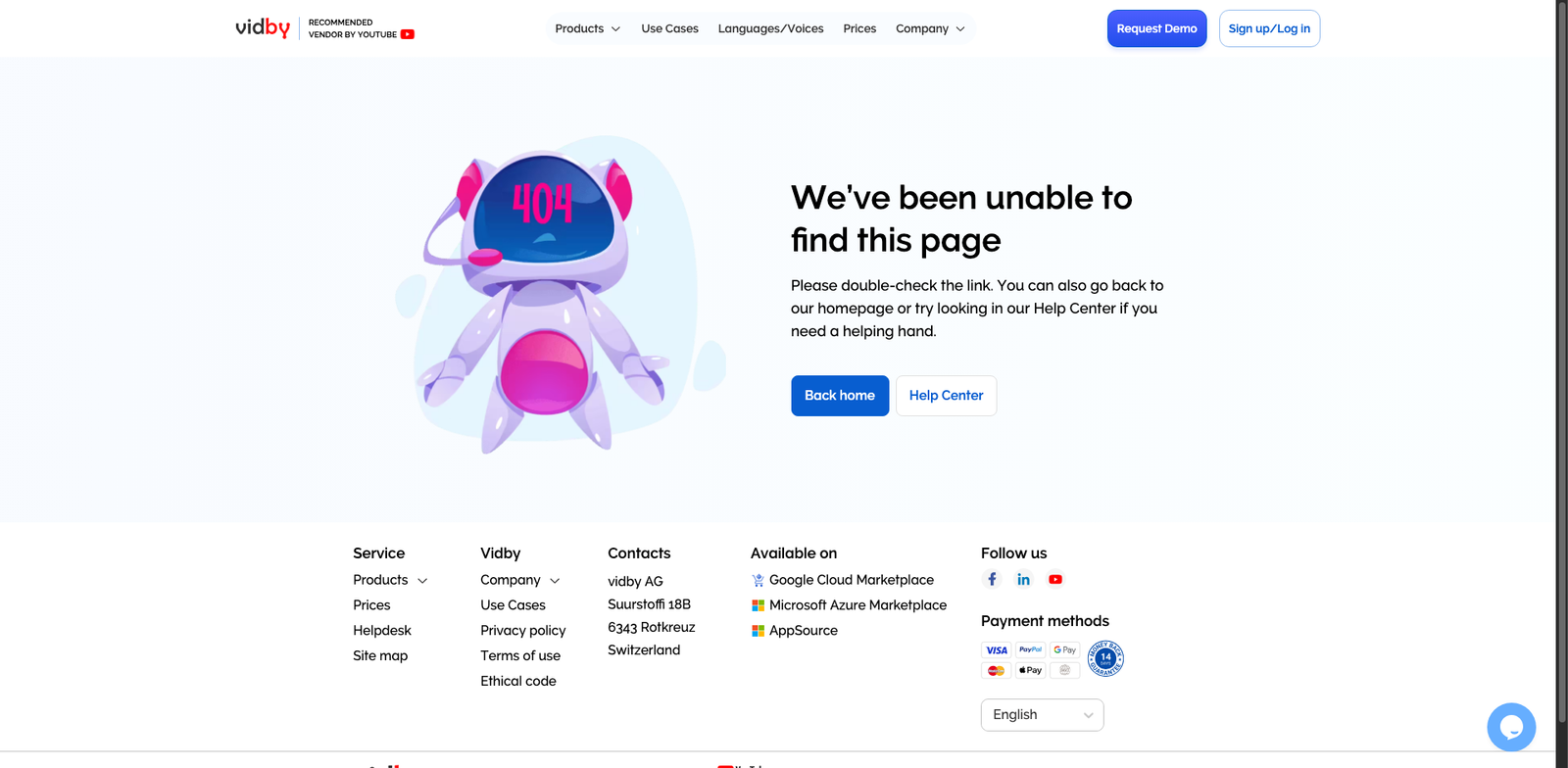Click the vidby logo in header

pos(263,27)
